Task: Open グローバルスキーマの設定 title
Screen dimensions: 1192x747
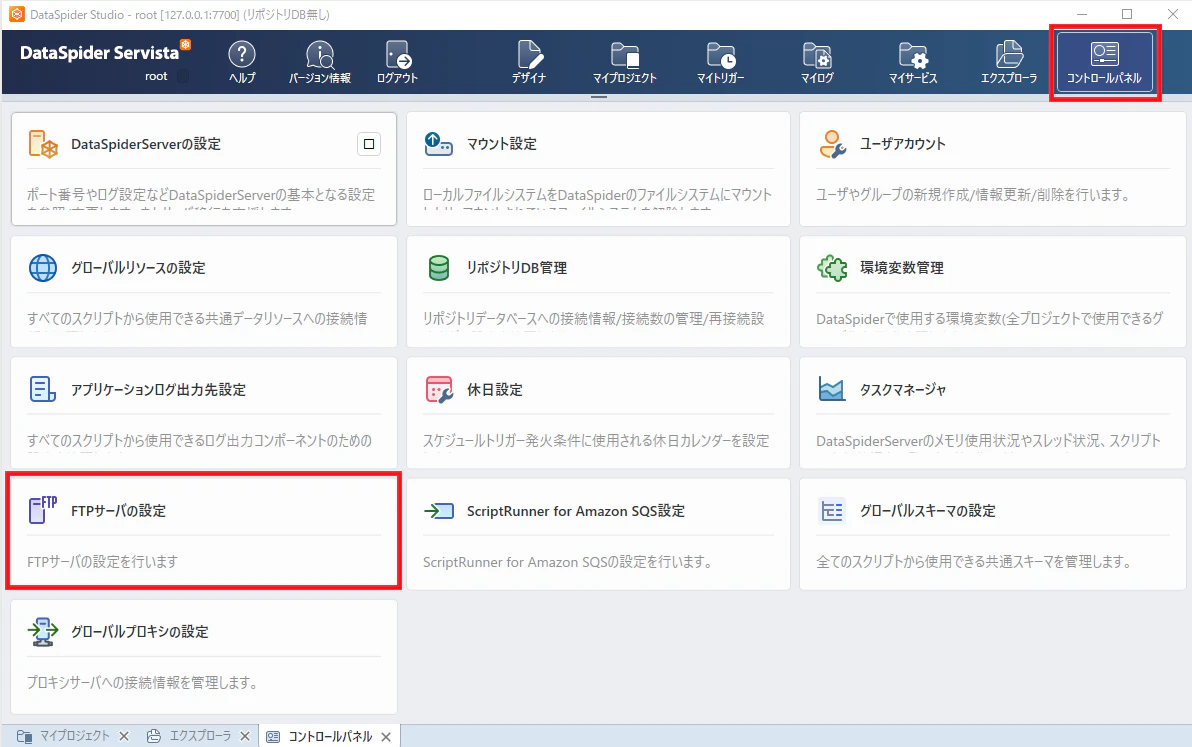Action: click(x=927, y=511)
